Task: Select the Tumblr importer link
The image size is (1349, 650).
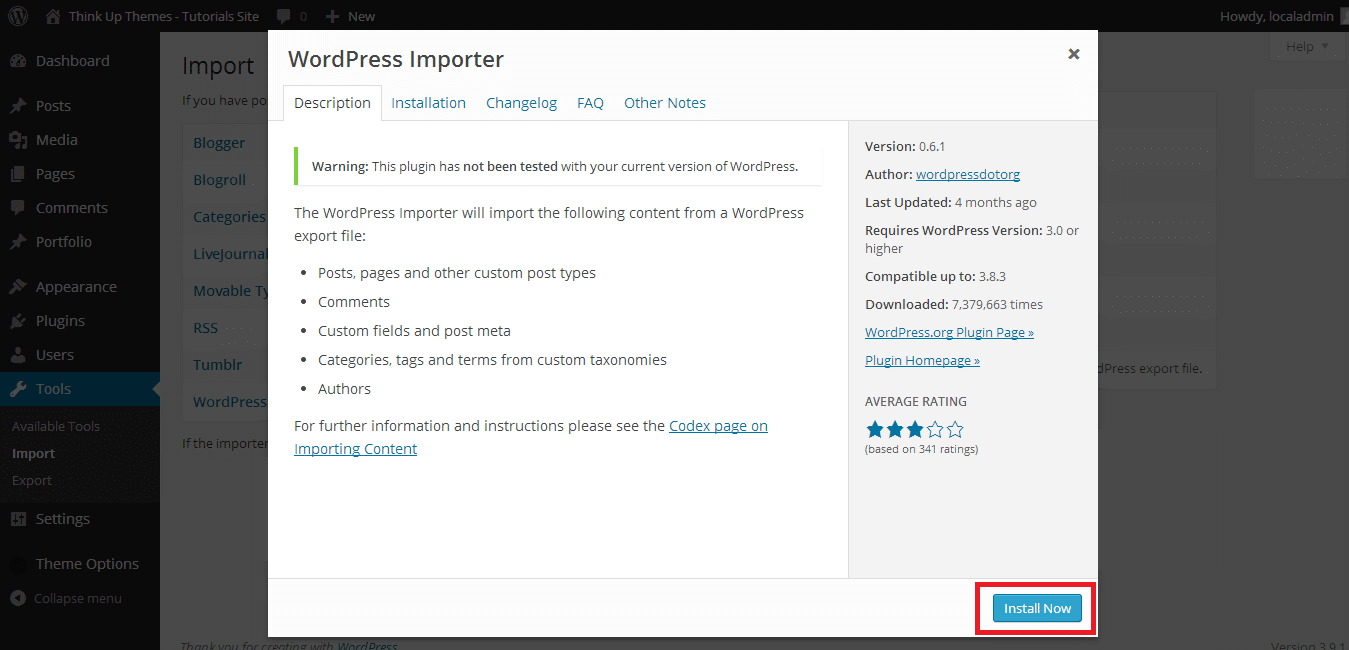Action: [218, 365]
